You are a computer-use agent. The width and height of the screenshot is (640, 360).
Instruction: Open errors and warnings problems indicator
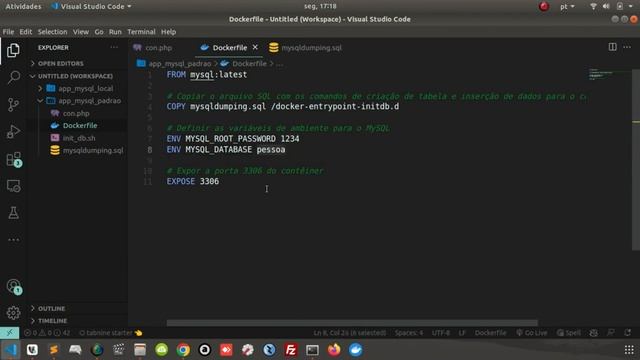(x=47, y=333)
